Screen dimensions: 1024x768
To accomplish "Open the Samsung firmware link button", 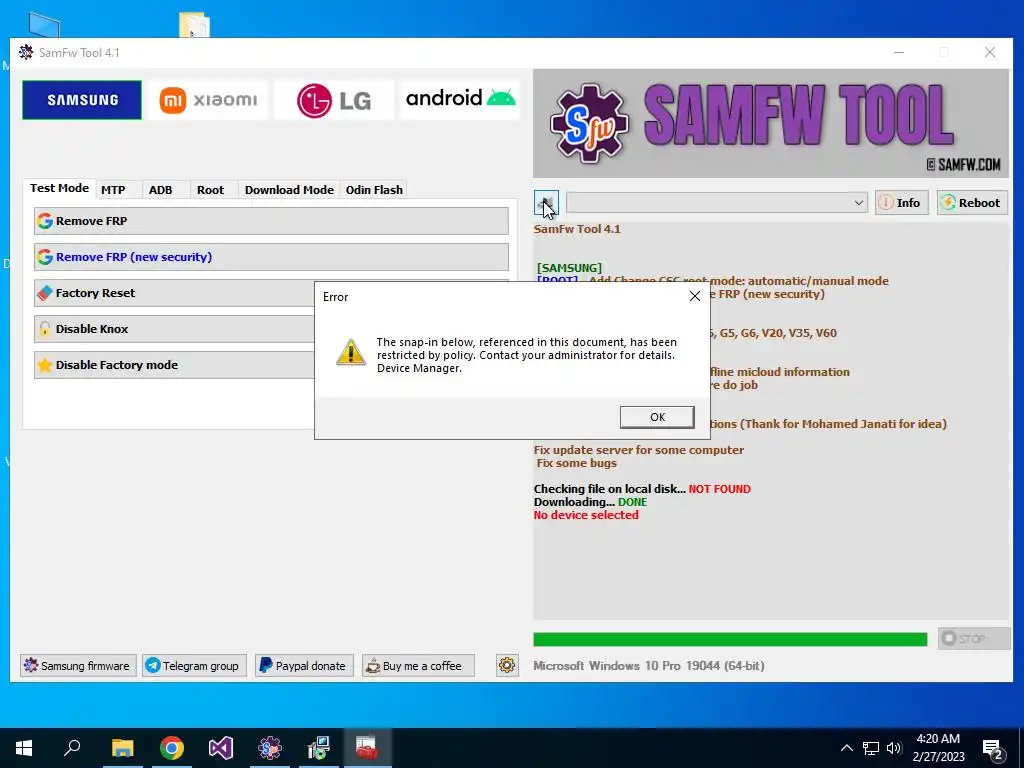I will point(78,665).
